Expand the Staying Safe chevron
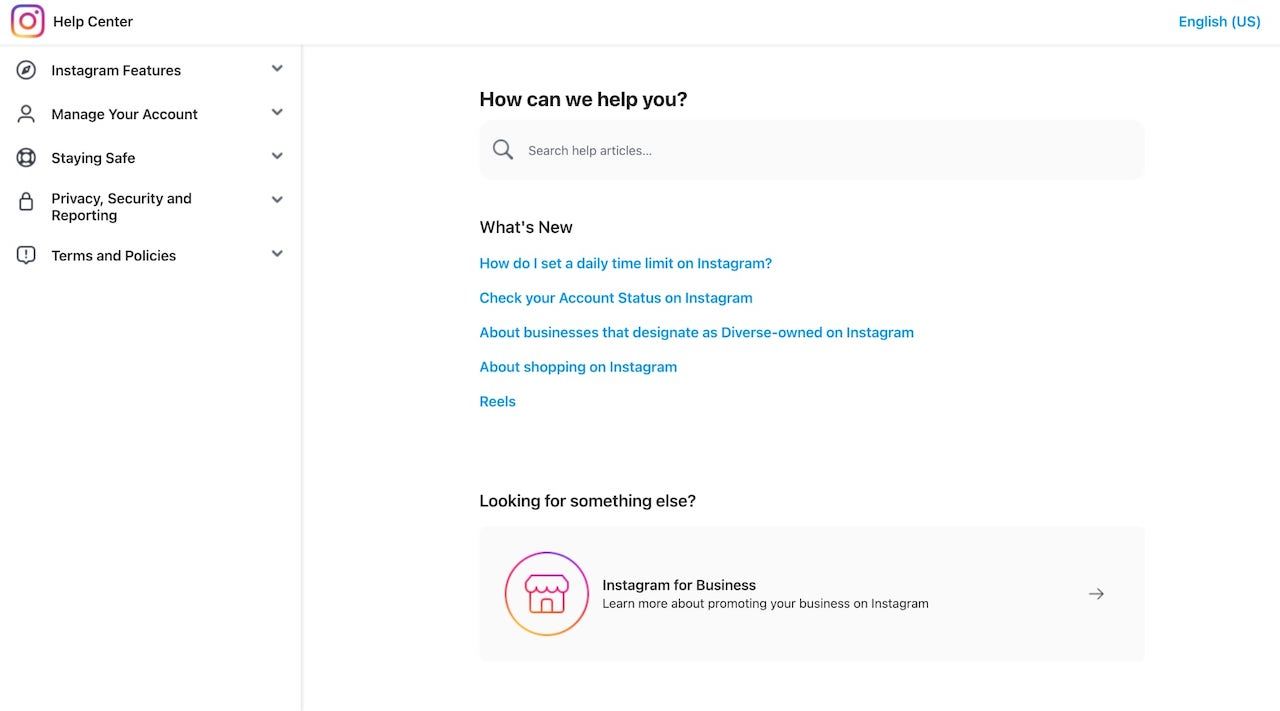Screen dimensions: 1280x711 (277, 157)
